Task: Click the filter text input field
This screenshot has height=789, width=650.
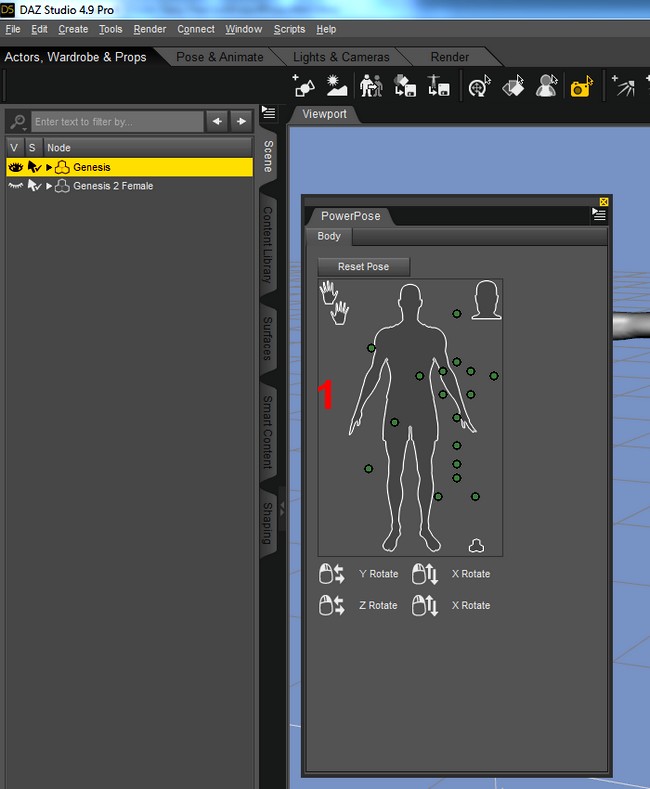Action: (118, 122)
